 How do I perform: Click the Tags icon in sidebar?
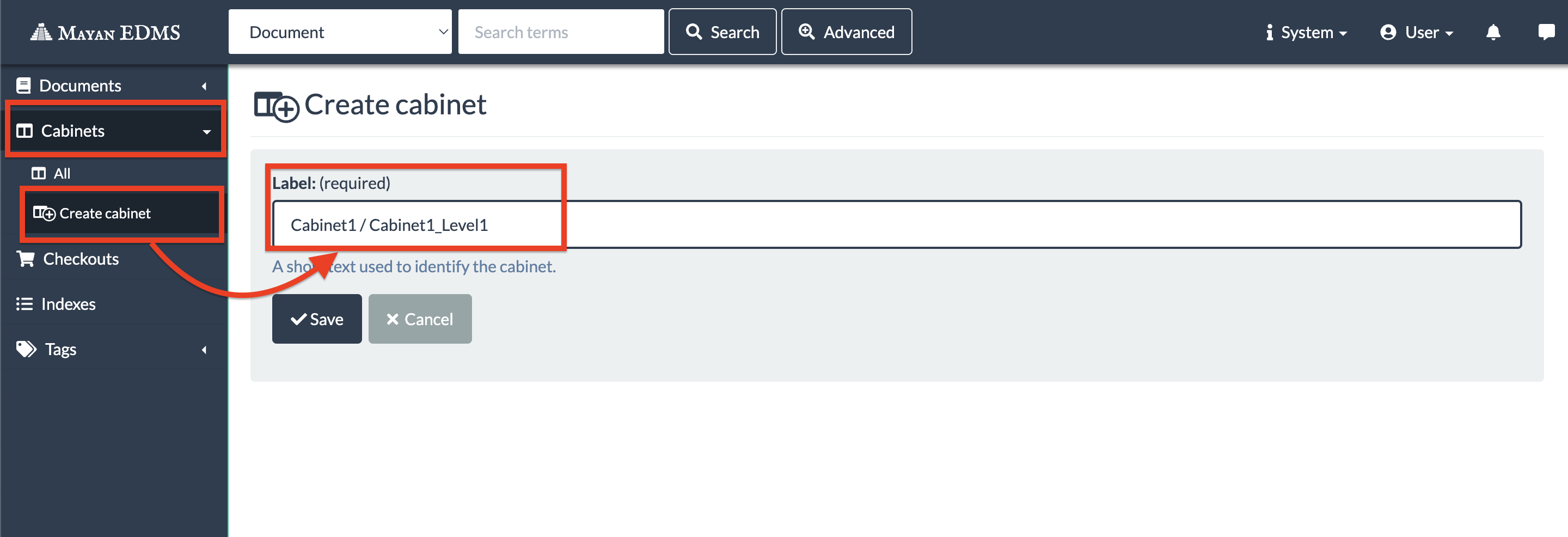tap(26, 349)
